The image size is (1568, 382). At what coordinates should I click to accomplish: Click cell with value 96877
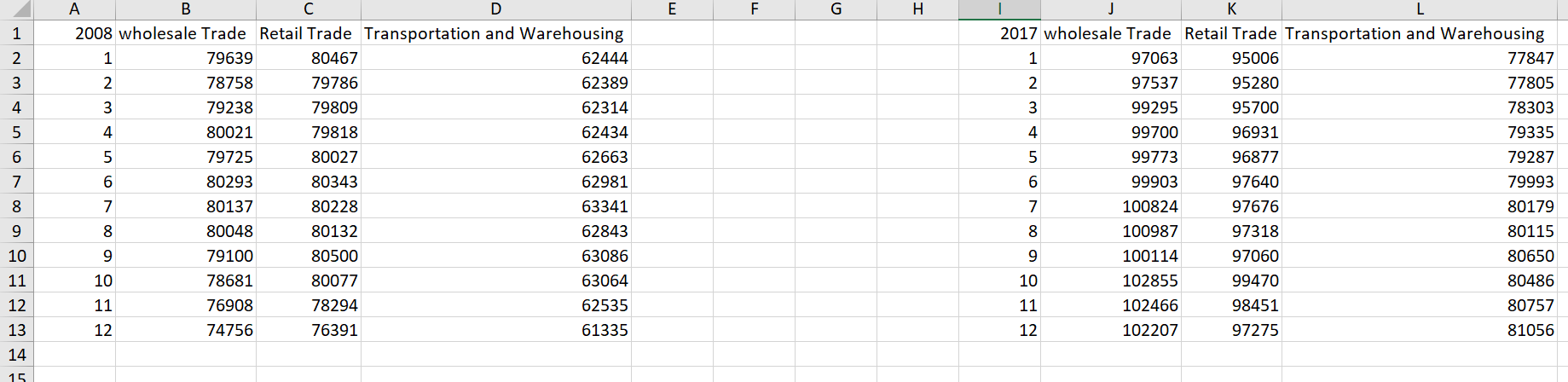(x=1232, y=157)
